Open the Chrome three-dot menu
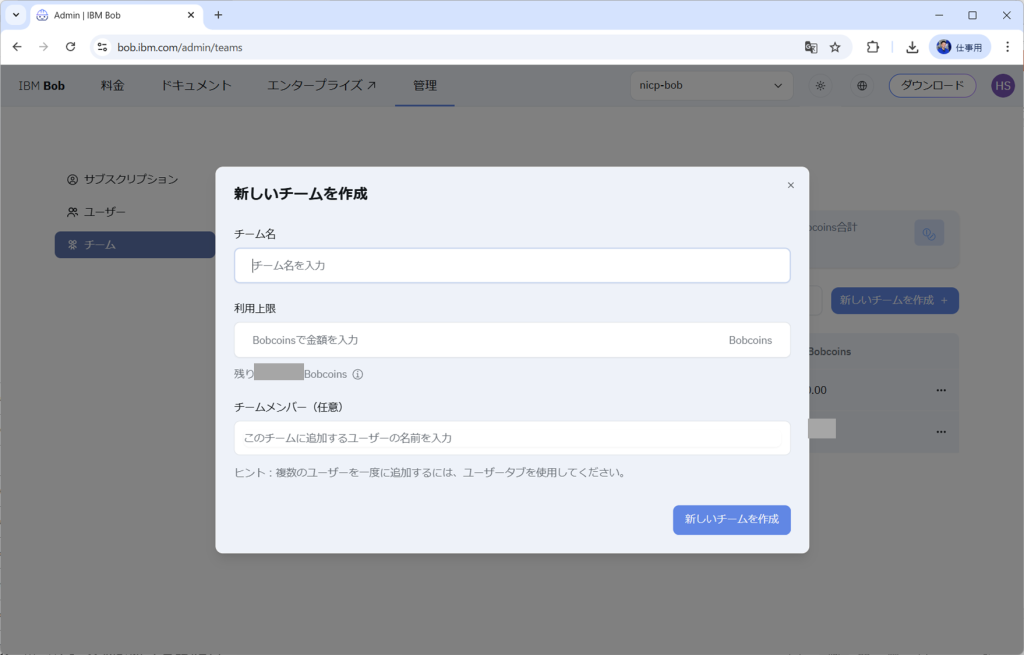This screenshot has height=655, width=1024. click(x=1008, y=47)
